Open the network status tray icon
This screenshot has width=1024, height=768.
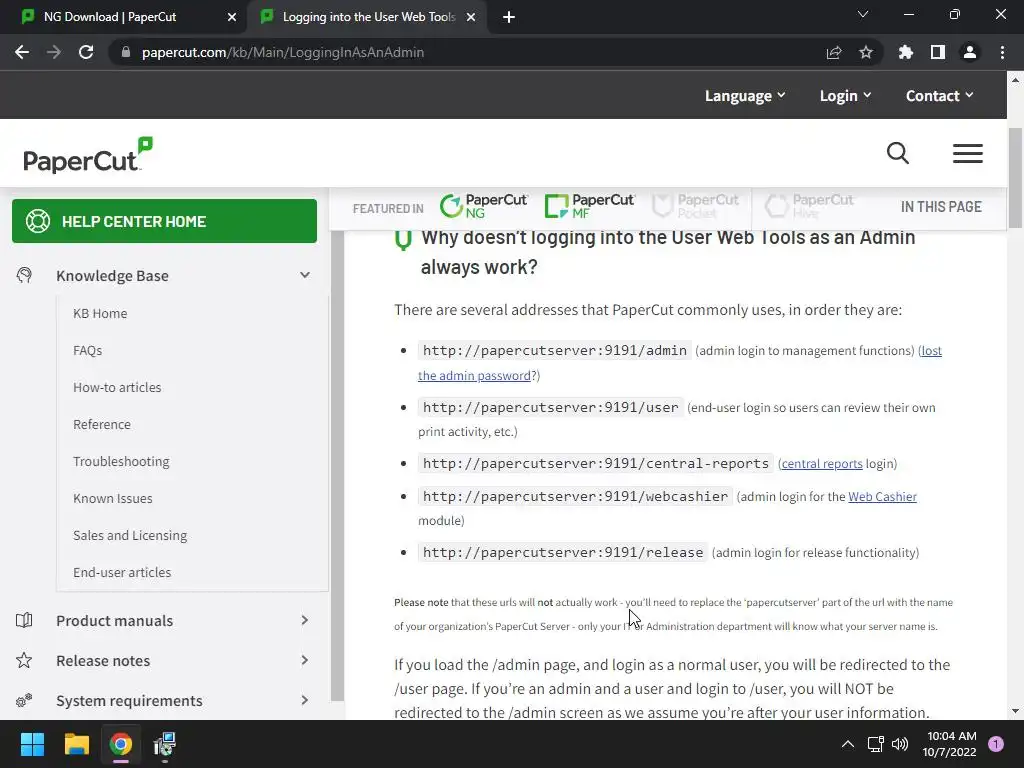875,744
